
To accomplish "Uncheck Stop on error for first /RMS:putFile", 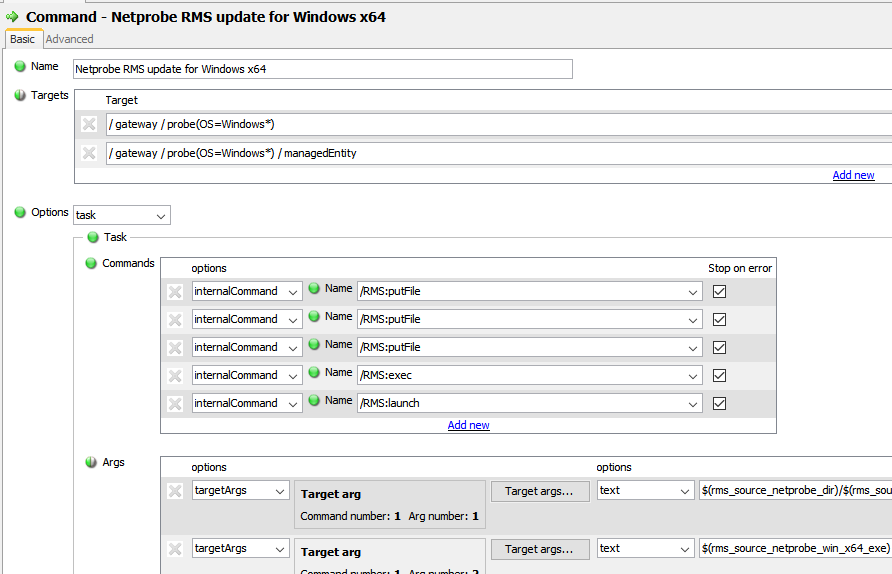I will pyautogui.click(x=720, y=292).
